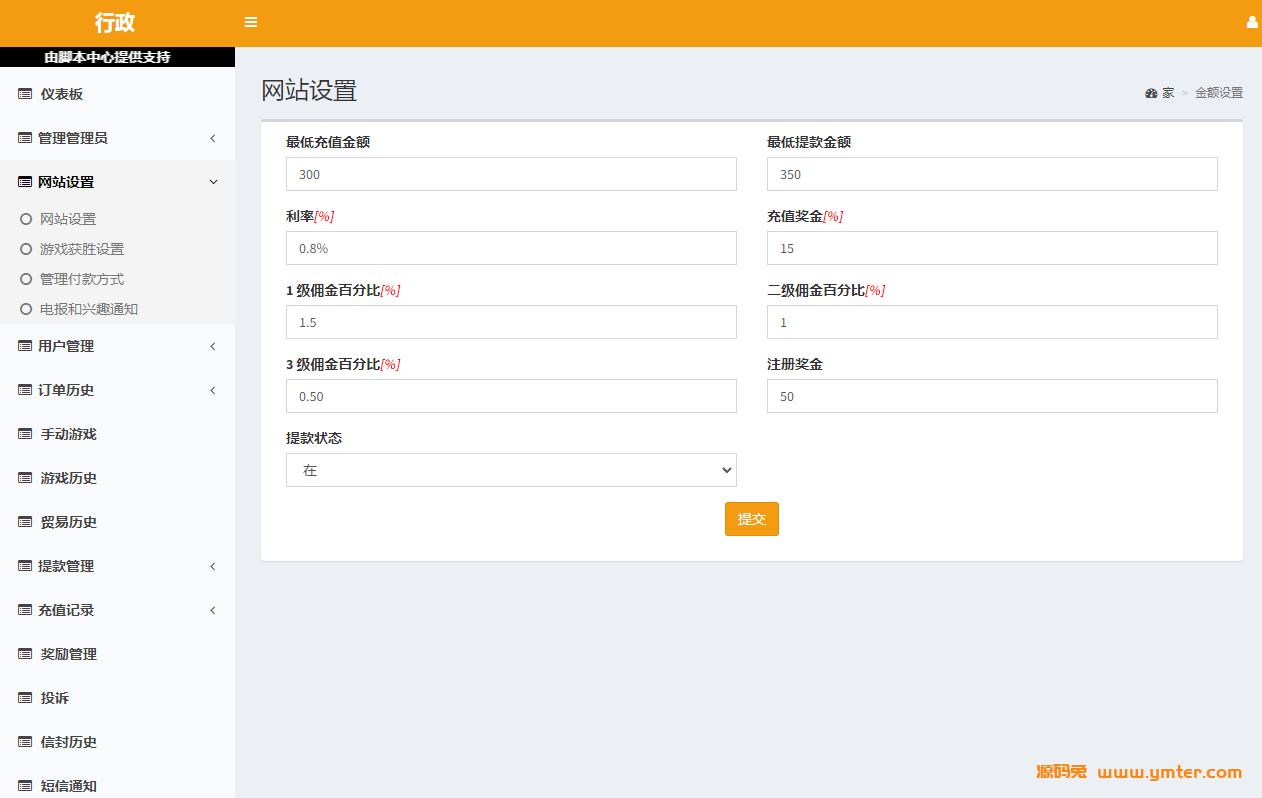Expand the 订单历史 chevron
Image resolution: width=1262 pixels, height=798 pixels.
213,390
